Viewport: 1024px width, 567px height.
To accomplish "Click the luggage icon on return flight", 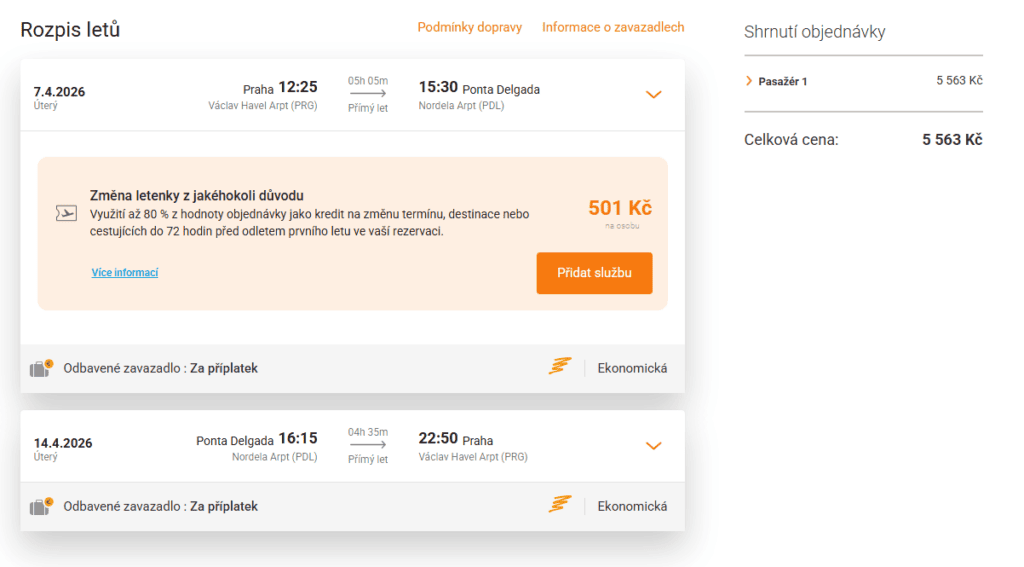I will 41,506.
